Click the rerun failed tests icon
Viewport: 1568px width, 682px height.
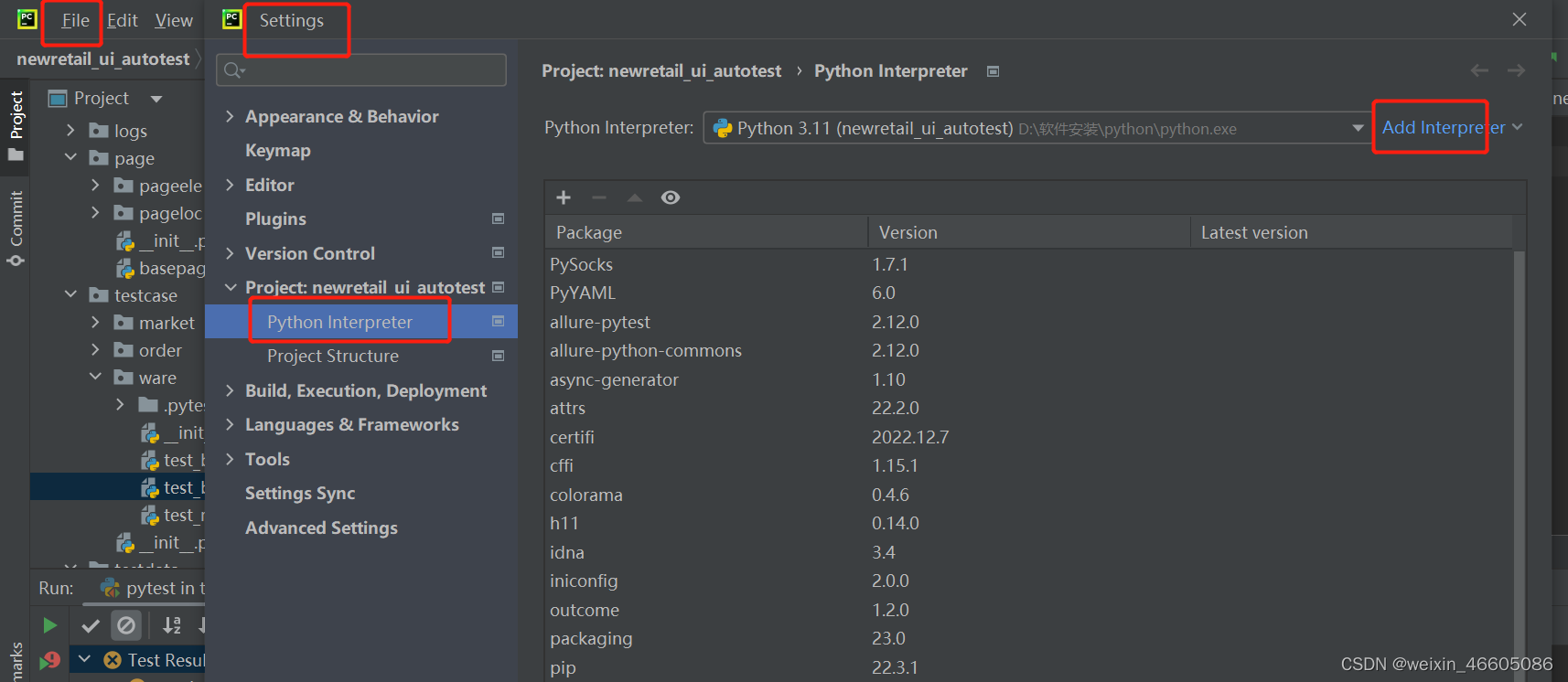(x=50, y=660)
